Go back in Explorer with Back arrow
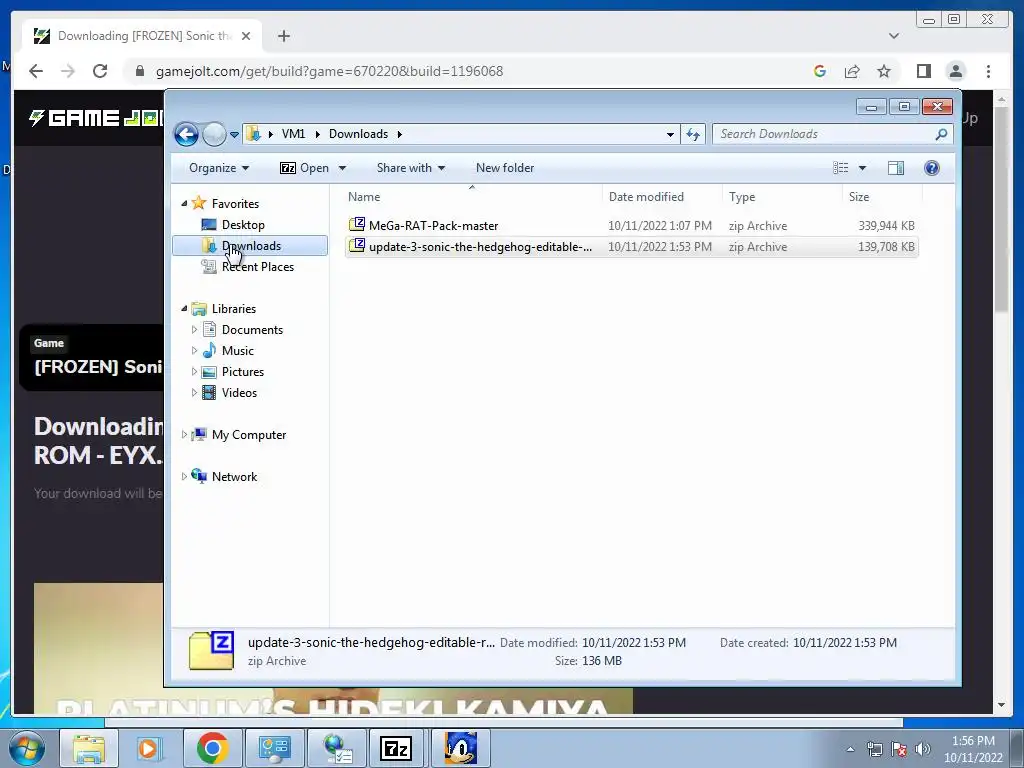The width and height of the screenshot is (1024, 768). click(x=186, y=135)
